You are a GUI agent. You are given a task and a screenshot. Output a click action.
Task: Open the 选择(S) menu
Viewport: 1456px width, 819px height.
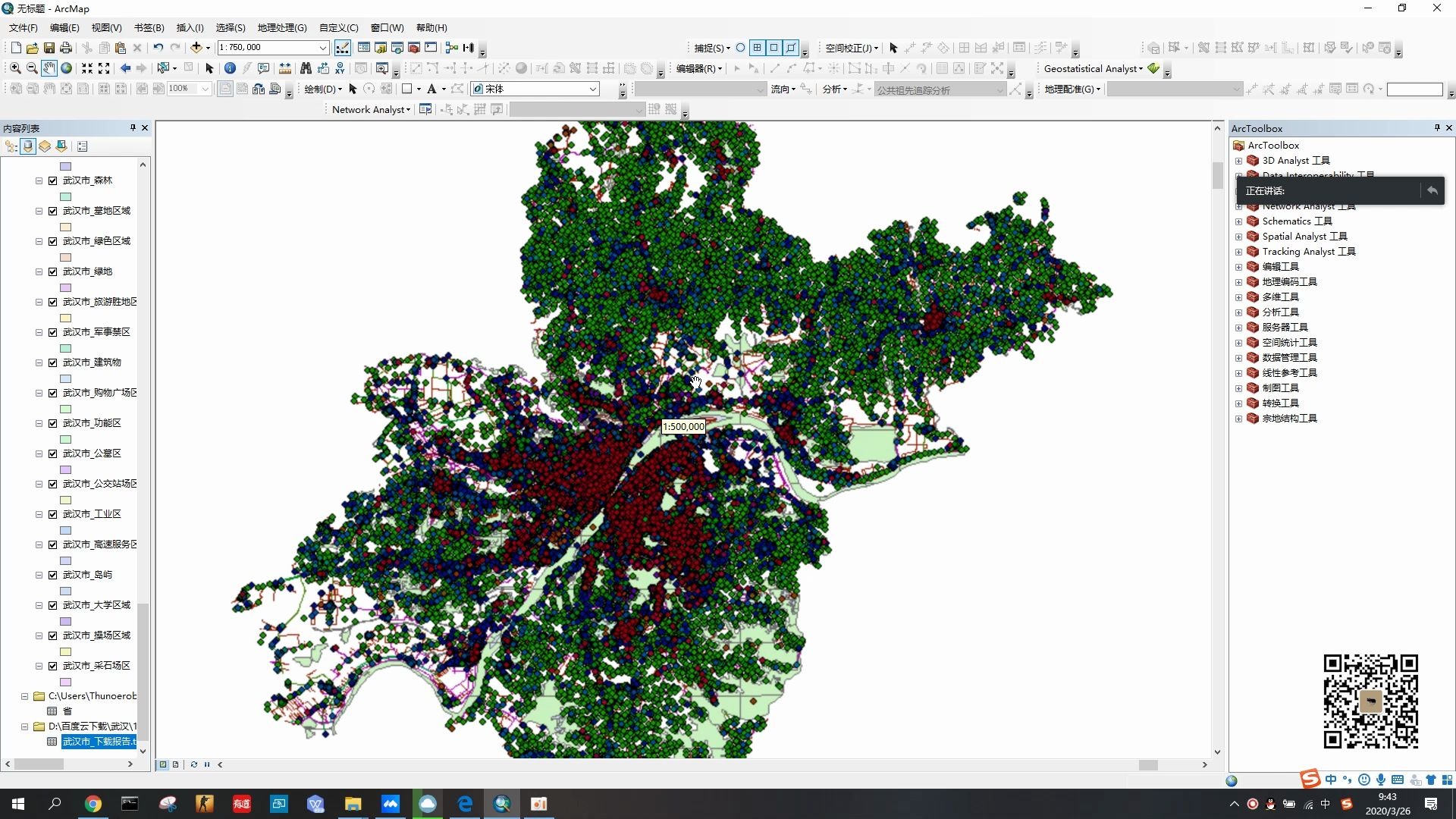[231, 28]
